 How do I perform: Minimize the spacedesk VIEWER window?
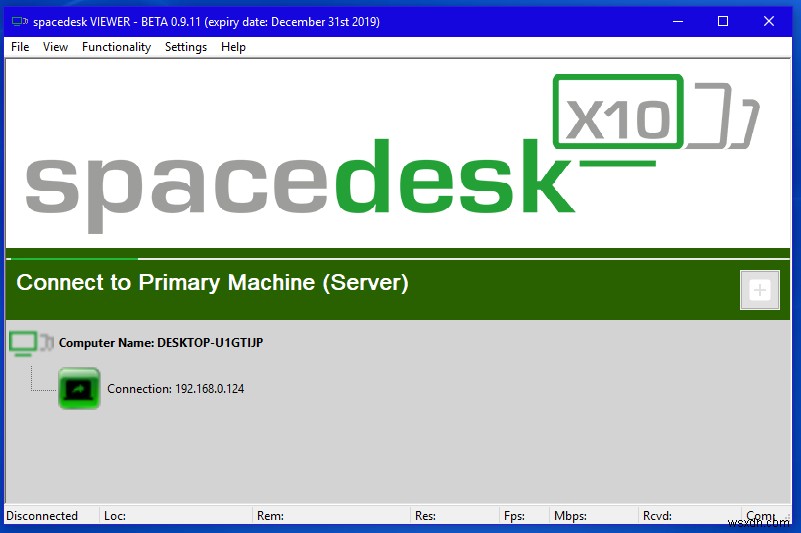(x=678, y=21)
